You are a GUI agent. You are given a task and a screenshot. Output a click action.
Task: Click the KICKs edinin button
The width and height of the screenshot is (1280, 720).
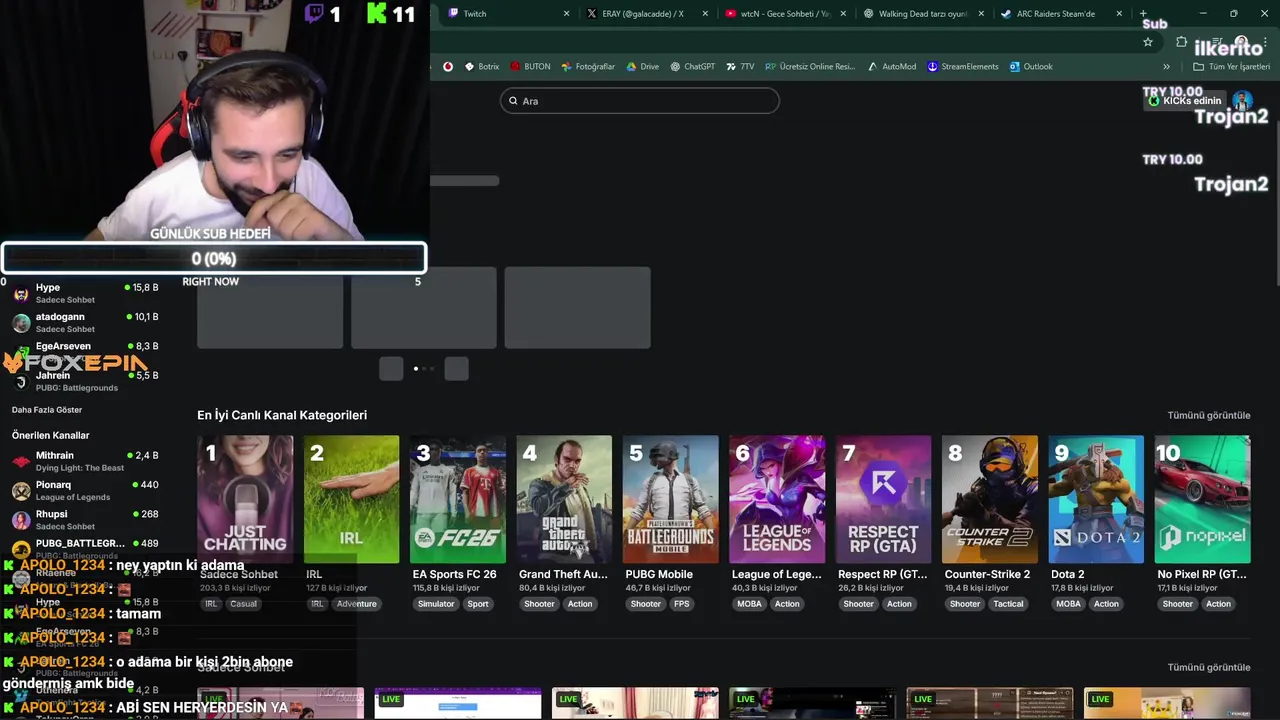tap(1185, 101)
